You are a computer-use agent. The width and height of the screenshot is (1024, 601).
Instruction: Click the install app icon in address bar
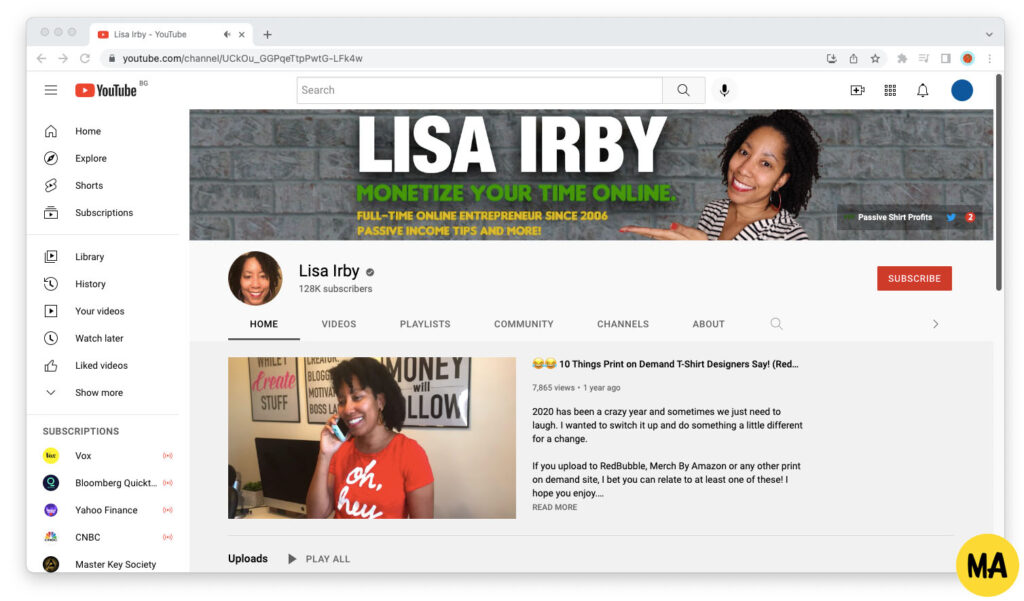point(831,58)
